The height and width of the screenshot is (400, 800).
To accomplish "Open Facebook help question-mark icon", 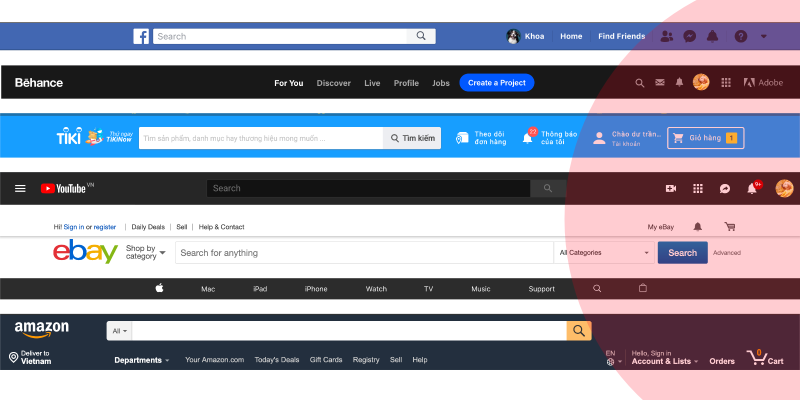I will 741,36.
